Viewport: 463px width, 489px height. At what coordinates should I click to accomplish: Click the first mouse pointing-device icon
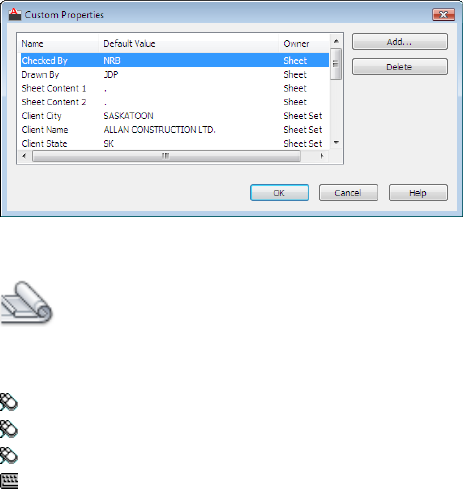(9, 402)
